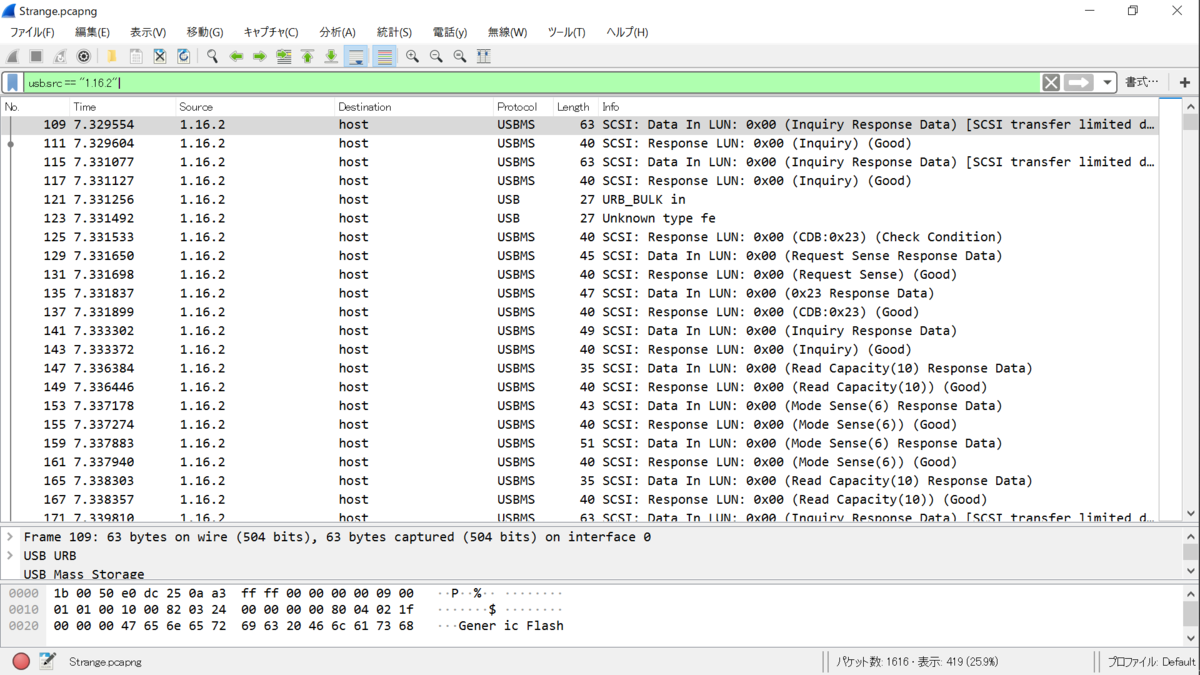Screen dimensions: 1200x675
Task: Open the ファイル(F) menu
Action: pyautogui.click(x=32, y=32)
